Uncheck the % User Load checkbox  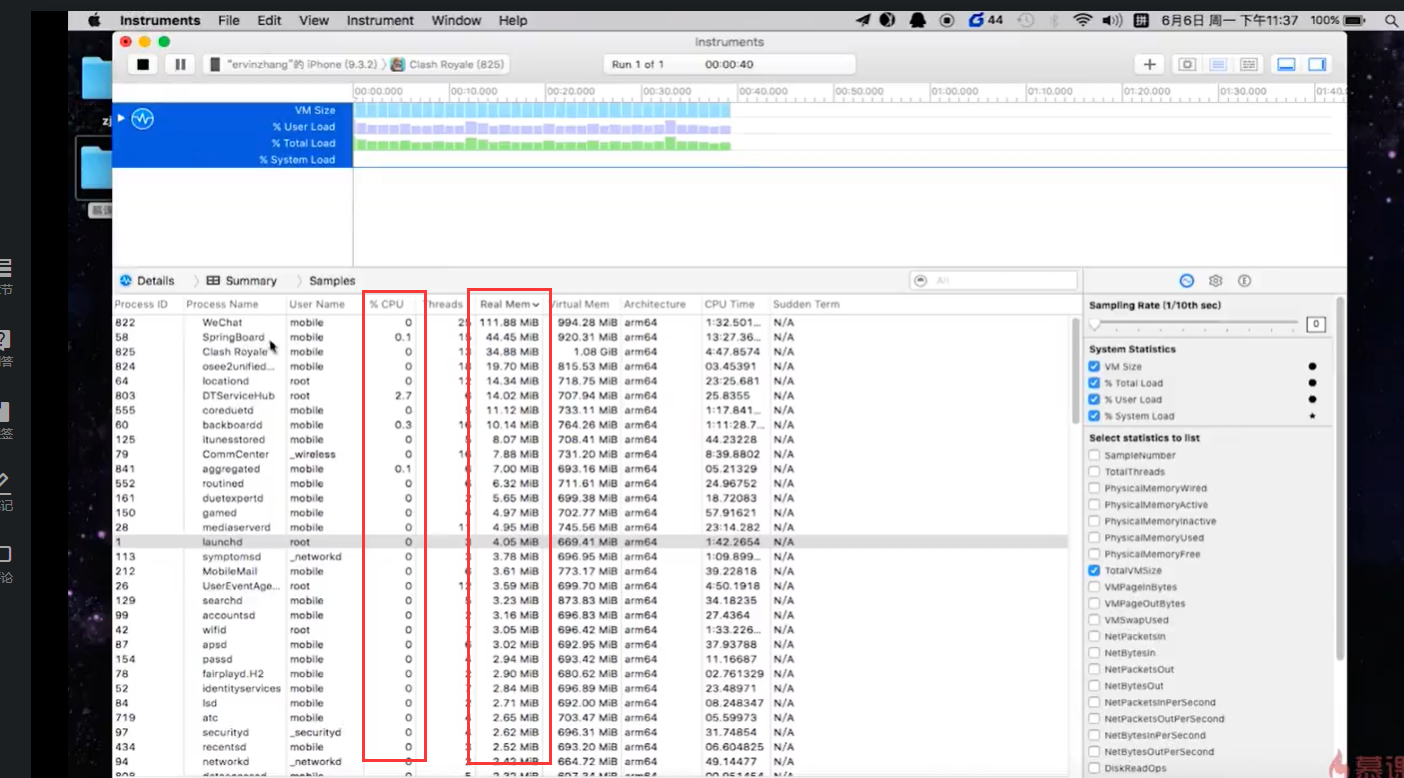tap(1094, 400)
